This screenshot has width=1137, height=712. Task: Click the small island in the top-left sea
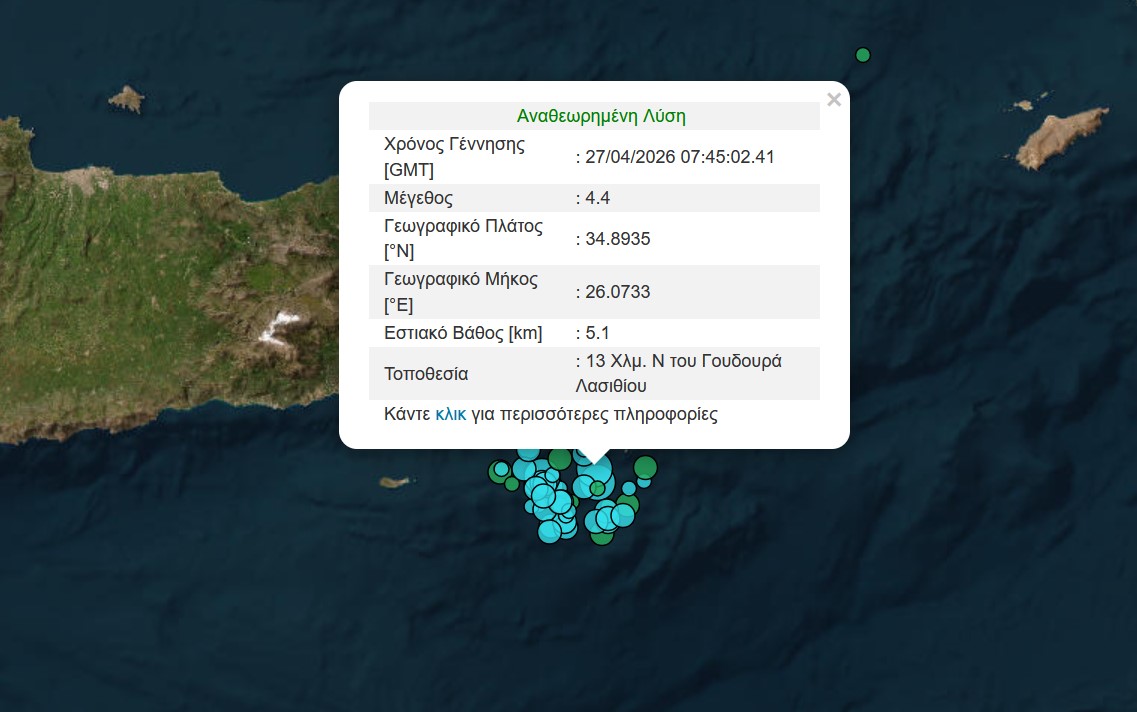point(127,98)
